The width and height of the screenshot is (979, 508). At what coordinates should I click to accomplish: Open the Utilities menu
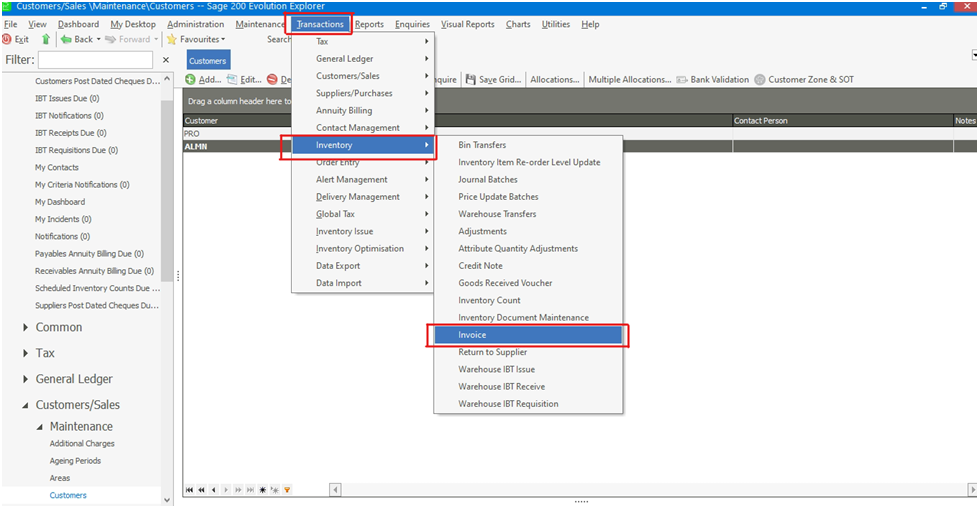point(556,24)
